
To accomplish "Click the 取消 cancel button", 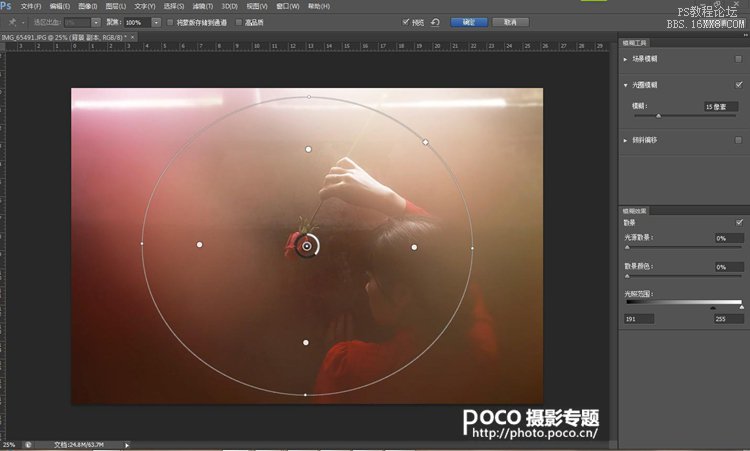I will pos(510,22).
